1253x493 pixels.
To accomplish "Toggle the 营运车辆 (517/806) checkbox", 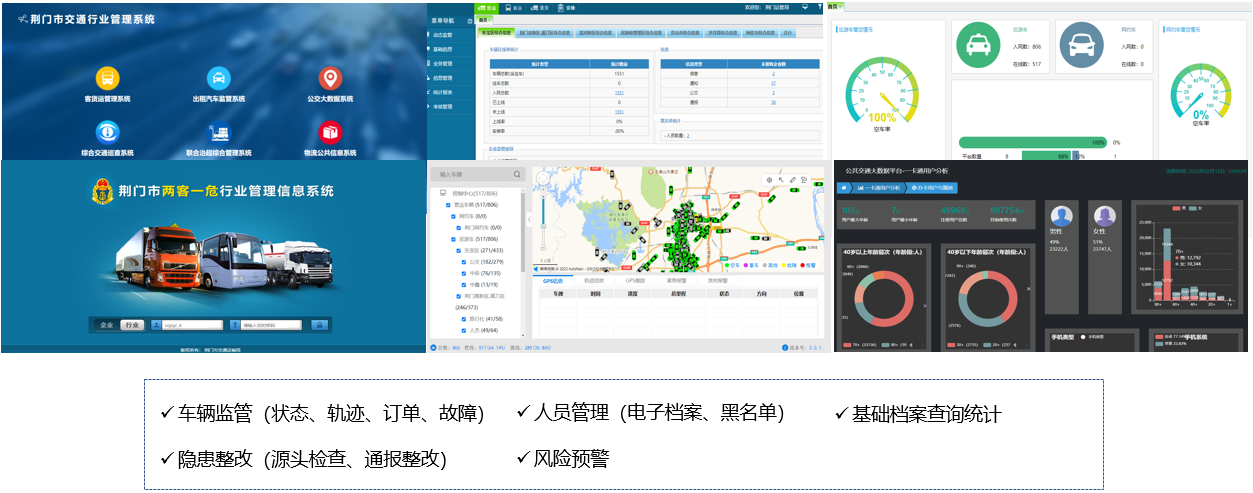I will [449, 204].
